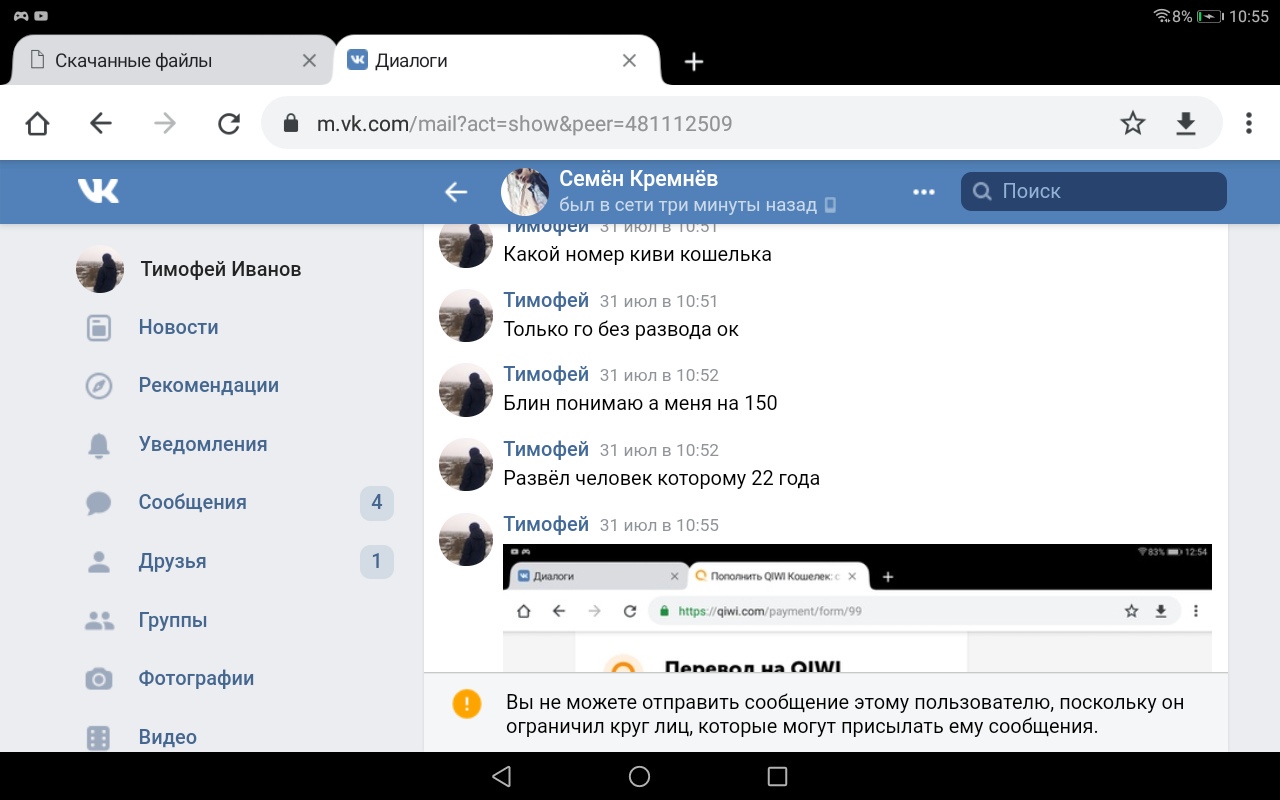Bookmark page with the star icon
This screenshot has height=800, width=1280.
pos(1132,123)
